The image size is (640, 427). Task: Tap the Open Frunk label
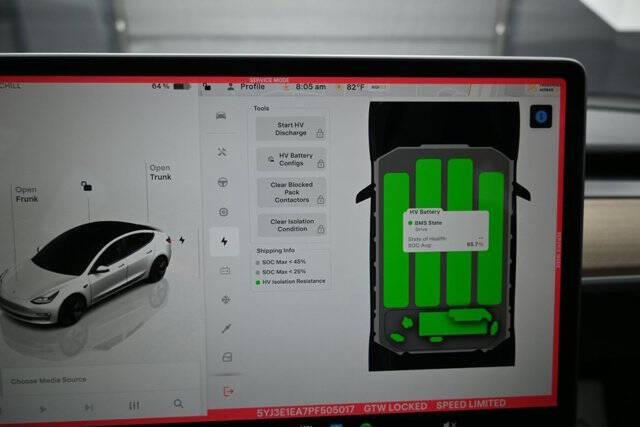click(x=27, y=194)
